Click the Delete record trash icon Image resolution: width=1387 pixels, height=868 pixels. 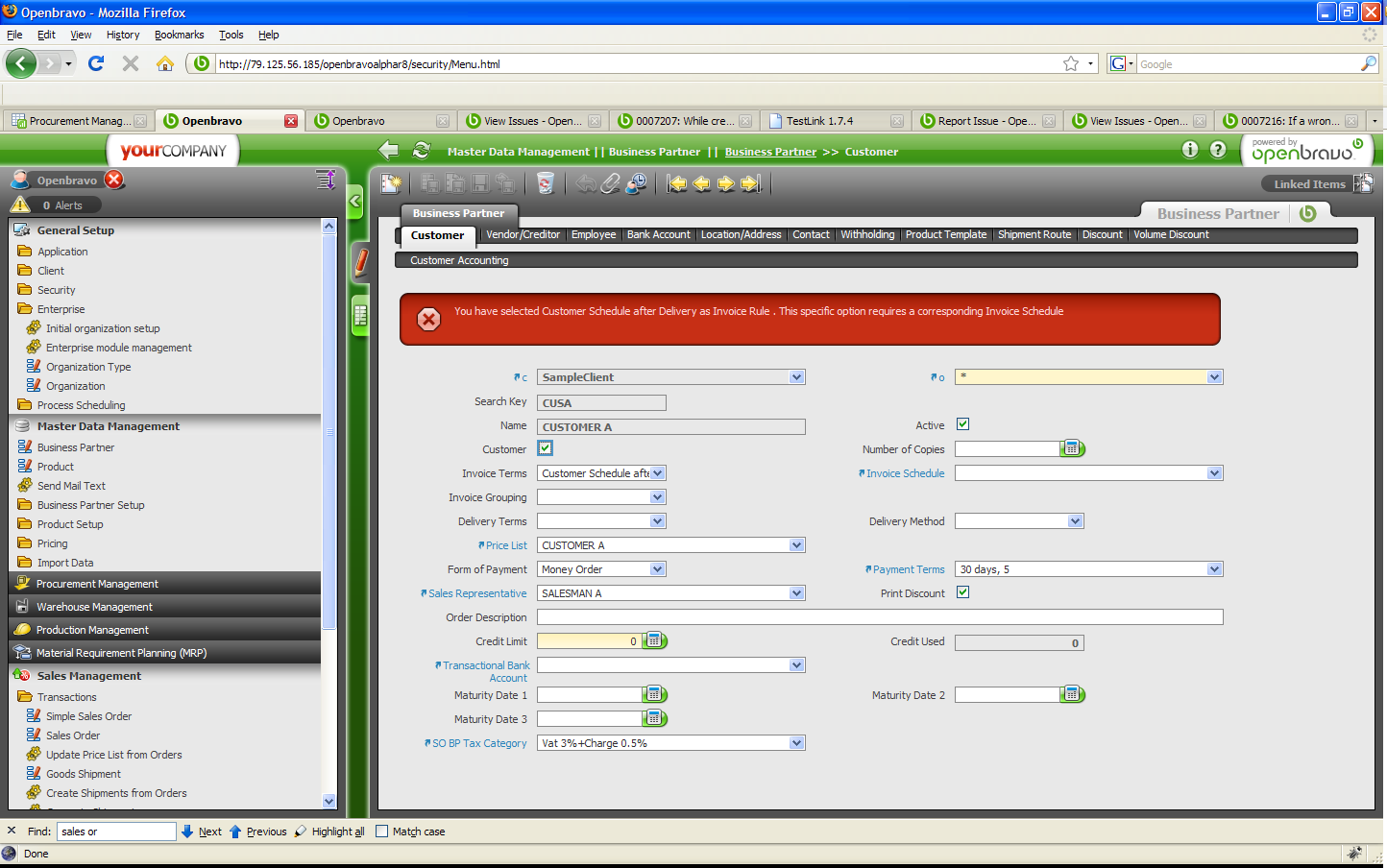(x=545, y=183)
